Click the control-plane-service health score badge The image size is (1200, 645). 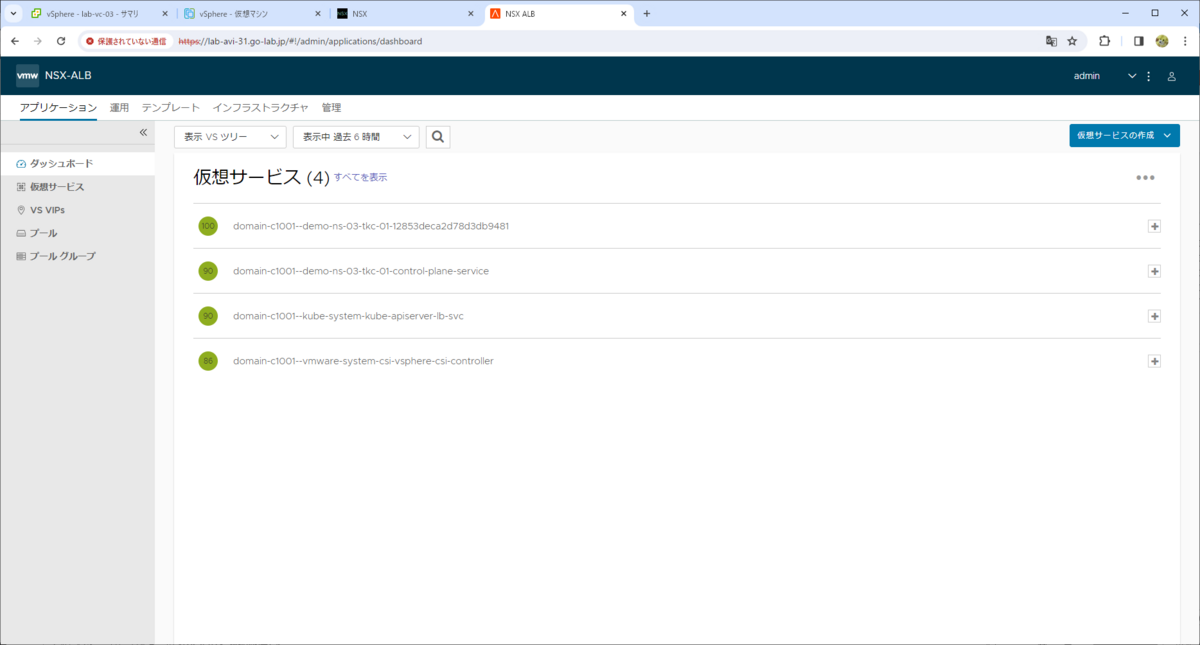coord(208,271)
